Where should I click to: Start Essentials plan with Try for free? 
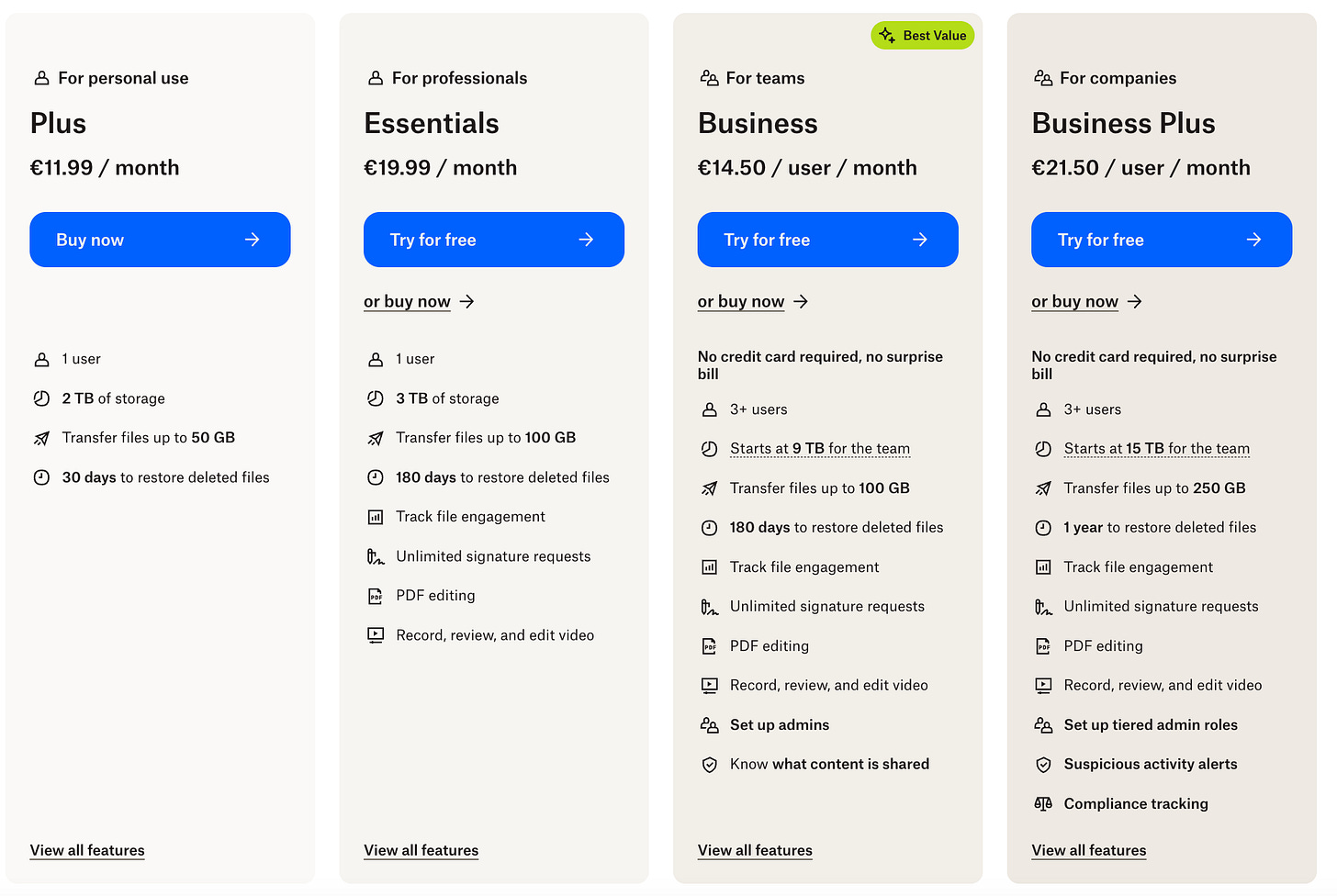point(494,240)
